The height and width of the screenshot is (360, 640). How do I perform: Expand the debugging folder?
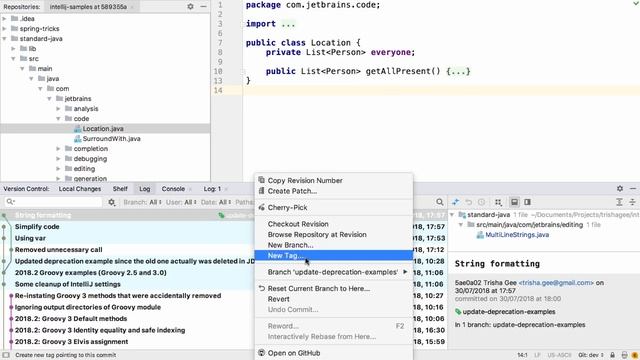pyautogui.click(x=58, y=159)
